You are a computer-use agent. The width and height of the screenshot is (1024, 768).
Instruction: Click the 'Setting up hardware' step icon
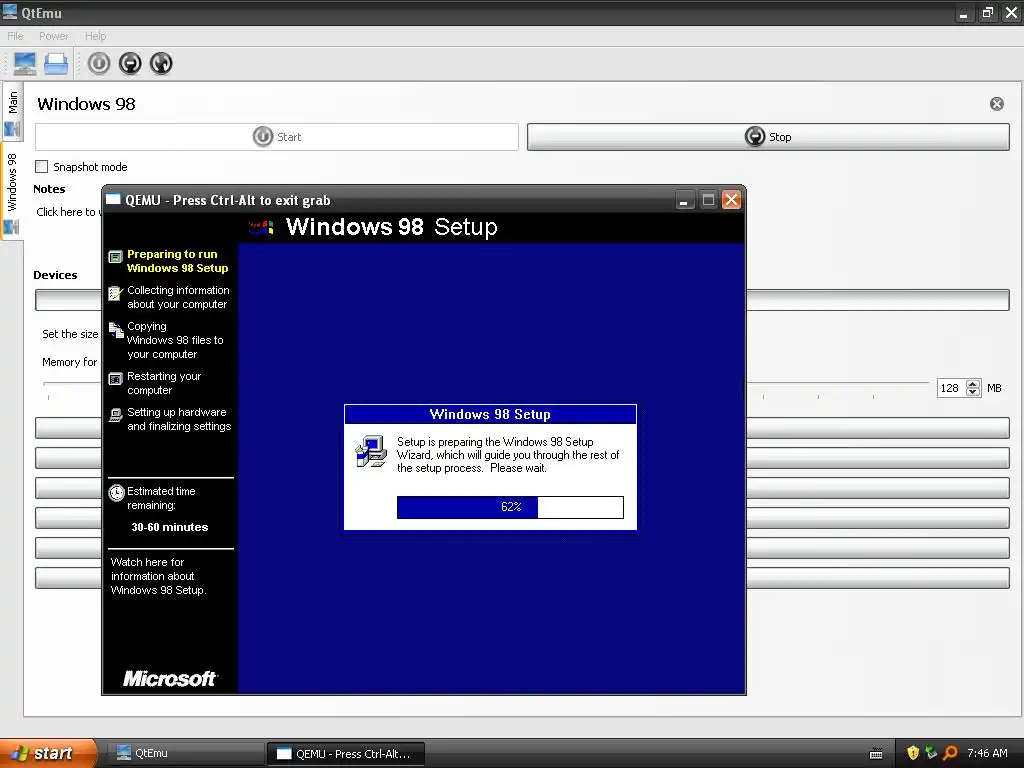[x=116, y=415]
